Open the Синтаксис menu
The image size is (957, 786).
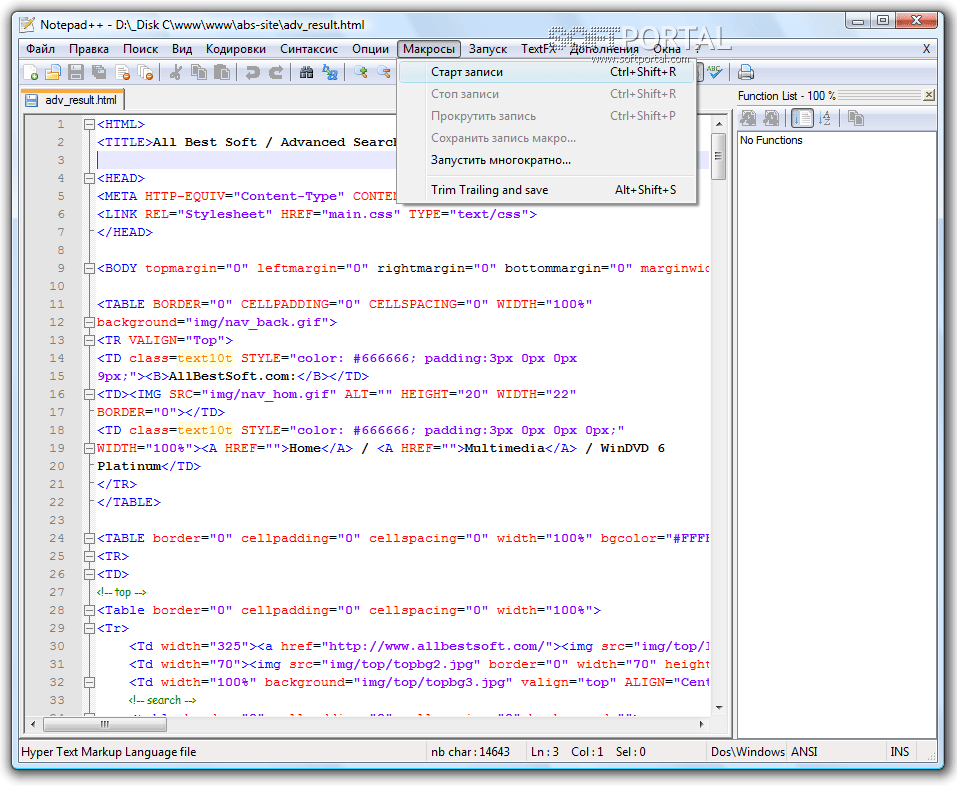click(x=308, y=48)
